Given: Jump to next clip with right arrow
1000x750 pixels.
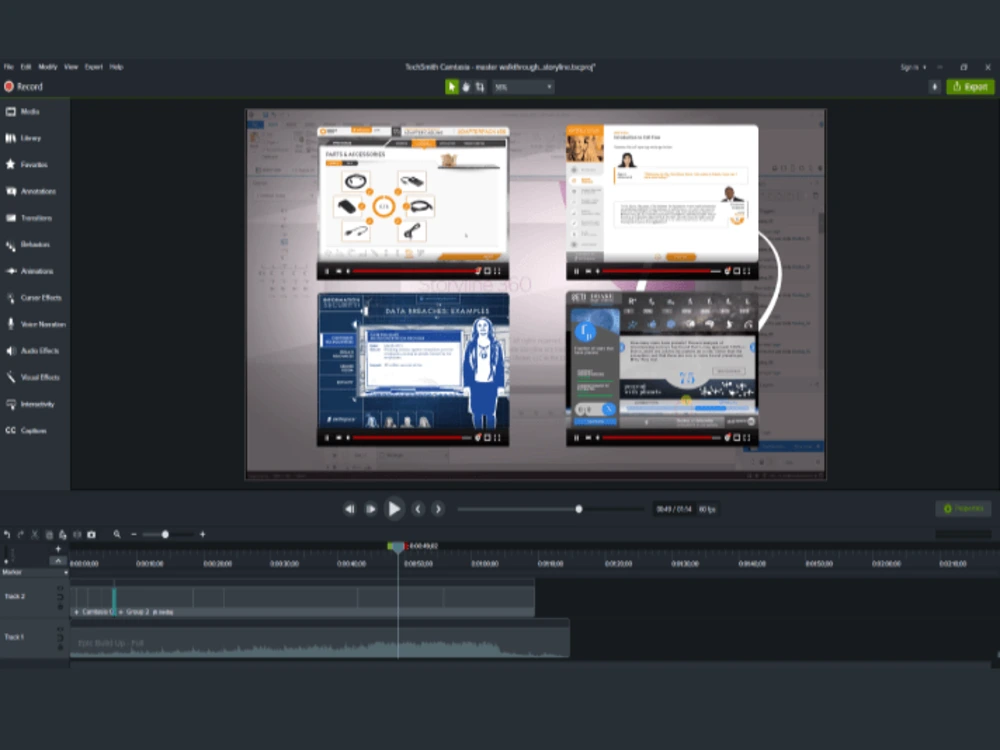Looking at the screenshot, I should pos(438,509).
